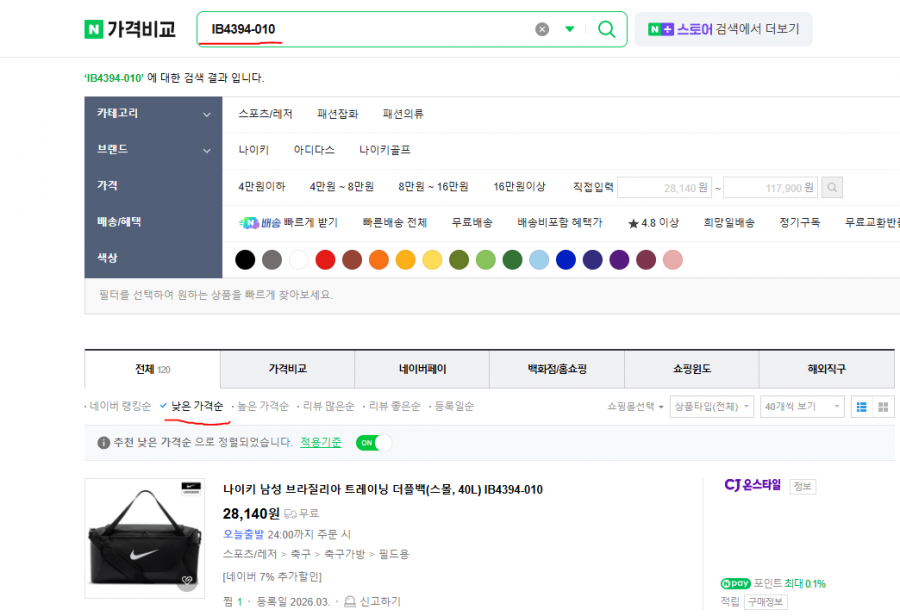
Task: Click the Naver 가격비교 logo
Action: click(x=130, y=29)
